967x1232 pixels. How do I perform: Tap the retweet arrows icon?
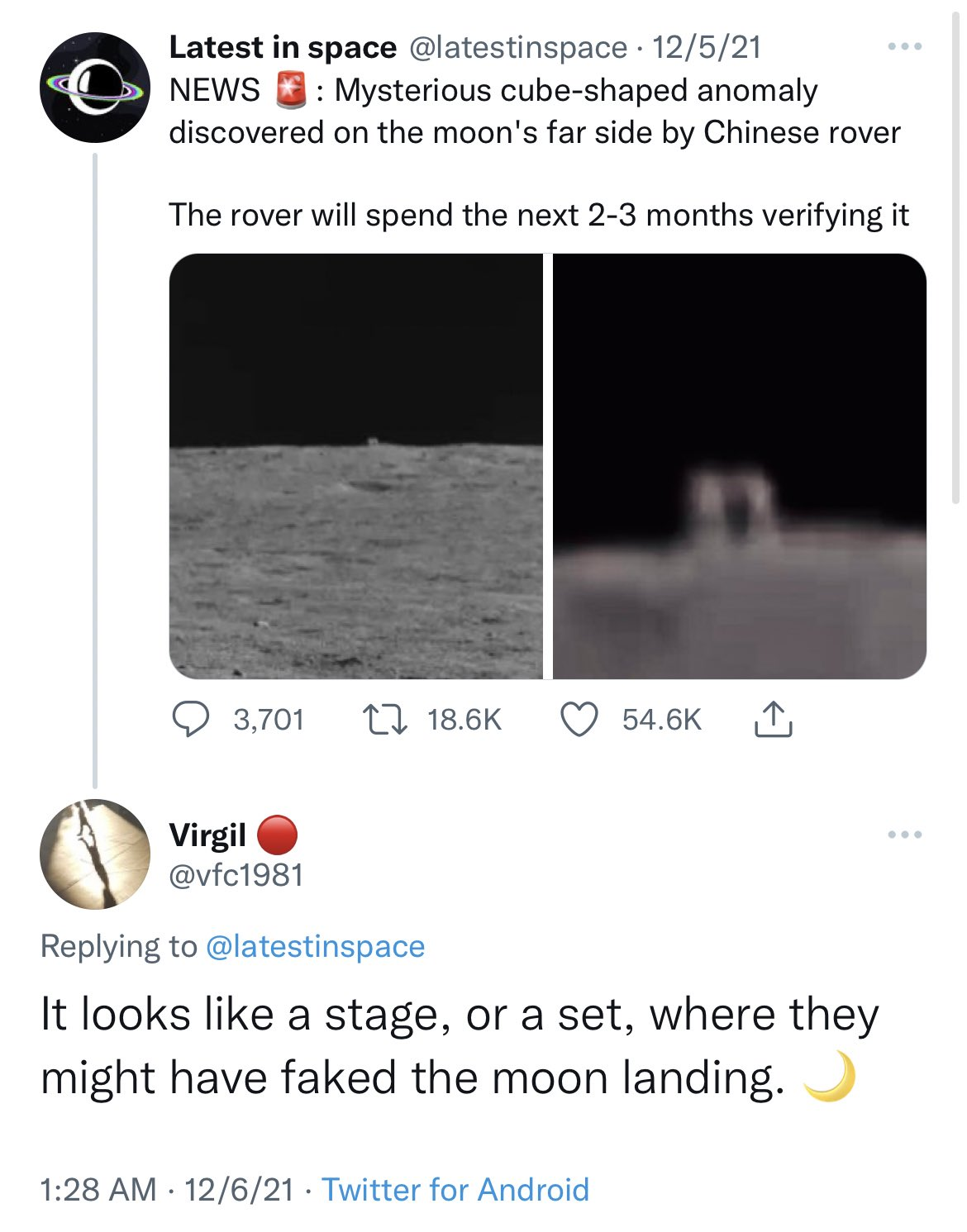click(385, 719)
